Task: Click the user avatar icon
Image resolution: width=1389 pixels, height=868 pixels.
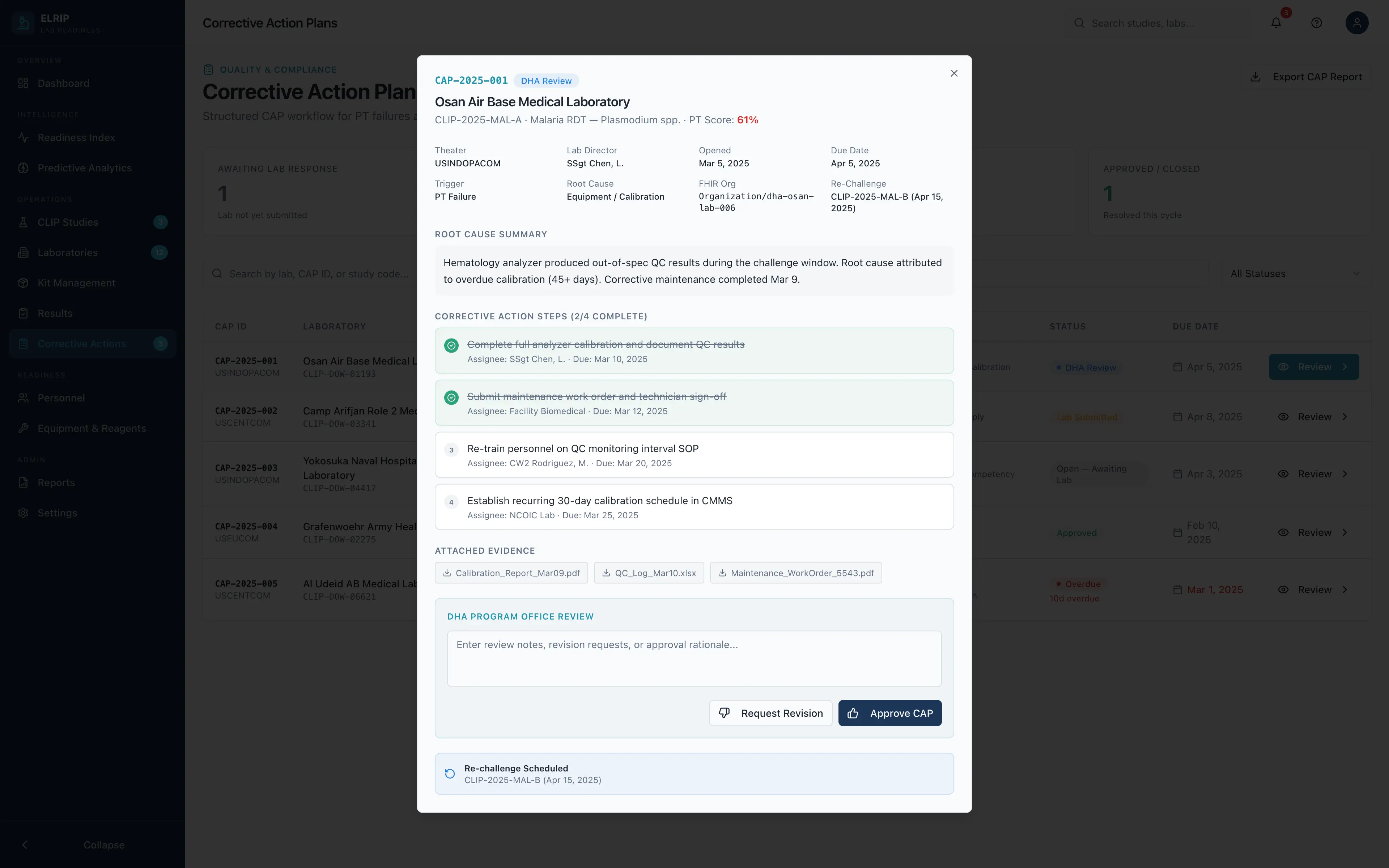Action: pyautogui.click(x=1356, y=23)
